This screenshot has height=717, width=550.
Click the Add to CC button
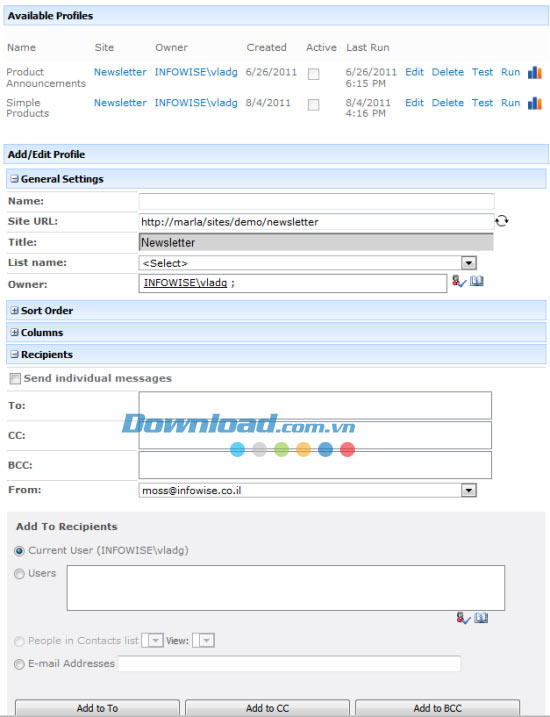(x=267, y=708)
